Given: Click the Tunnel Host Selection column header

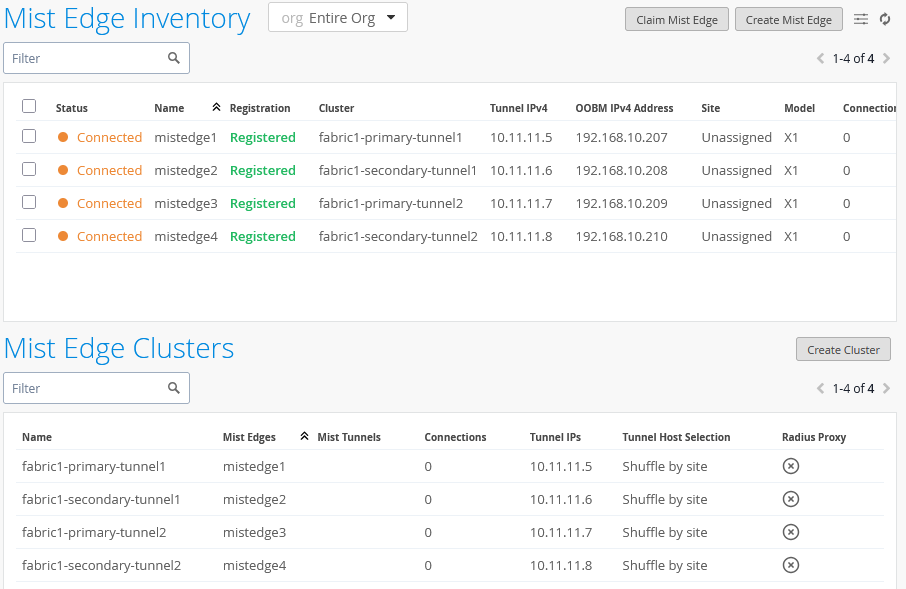Looking at the screenshot, I should pyautogui.click(x=676, y=437).
